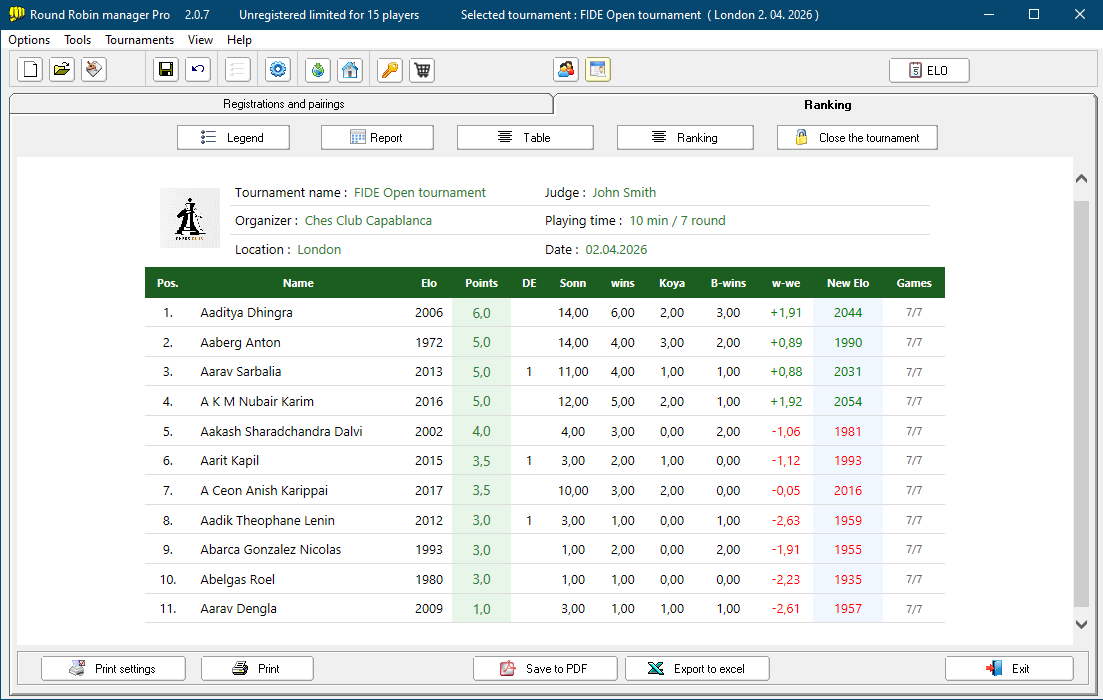Open the Tournaments menu
1103x700 pixels.
139,40
